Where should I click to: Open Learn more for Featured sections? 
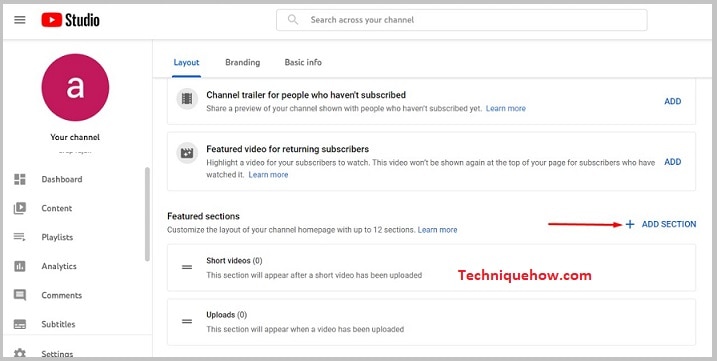tap(438, 230)
